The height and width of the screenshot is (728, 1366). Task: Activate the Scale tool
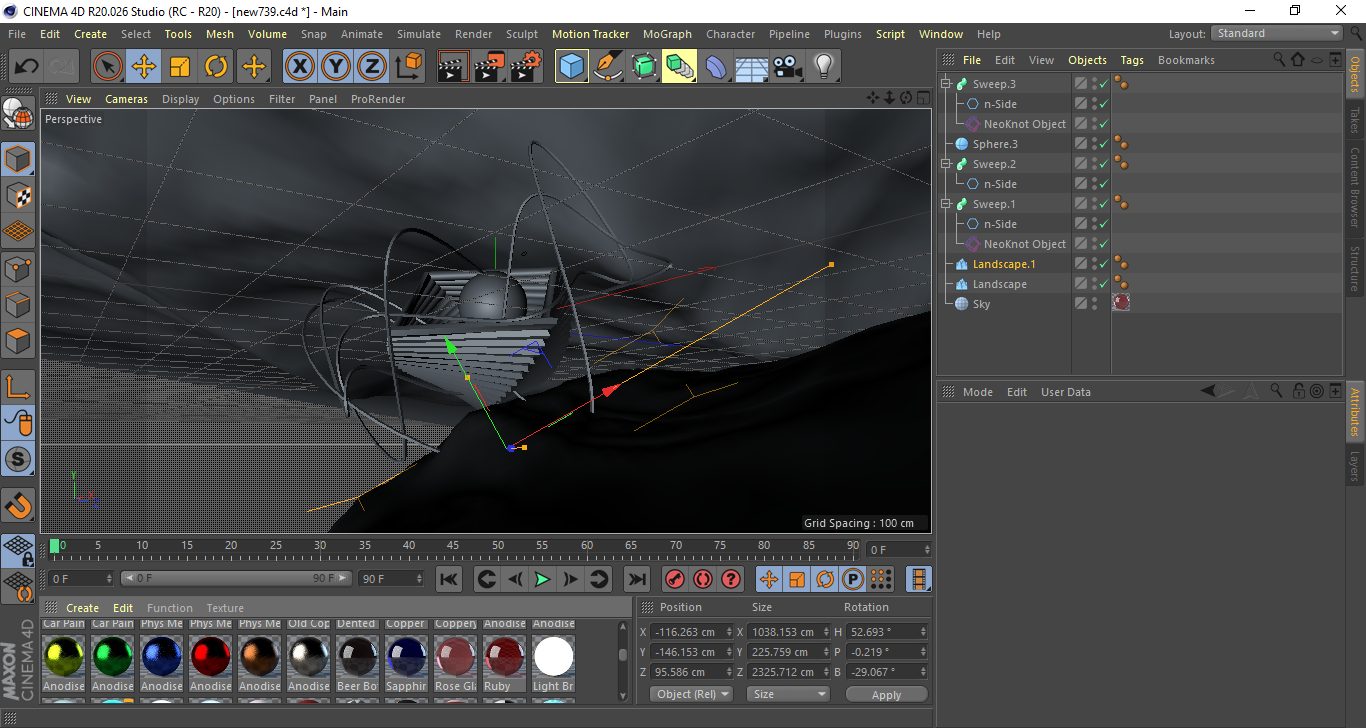click(x=180, y=67)
